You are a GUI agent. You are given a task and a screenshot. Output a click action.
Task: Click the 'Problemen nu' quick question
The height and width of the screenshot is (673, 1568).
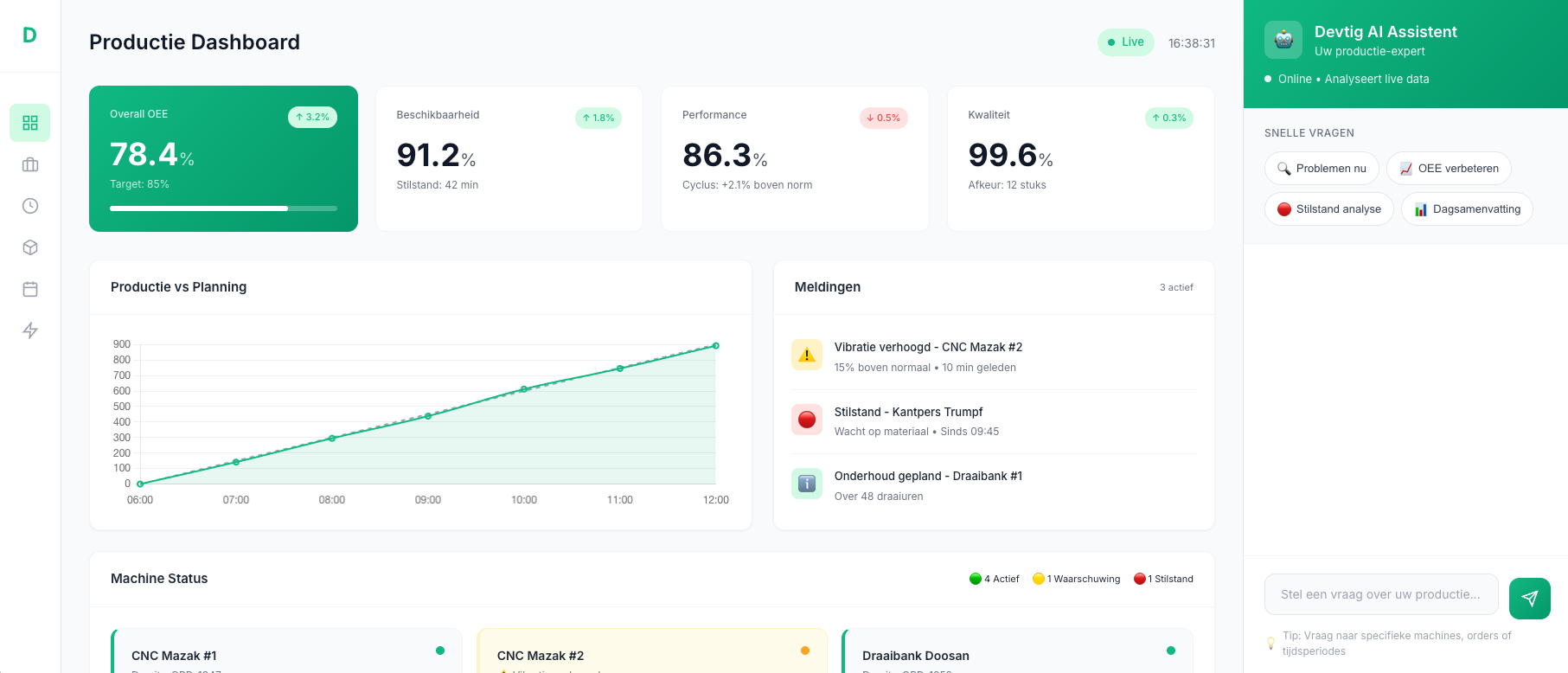click(x=1322, y=169)
